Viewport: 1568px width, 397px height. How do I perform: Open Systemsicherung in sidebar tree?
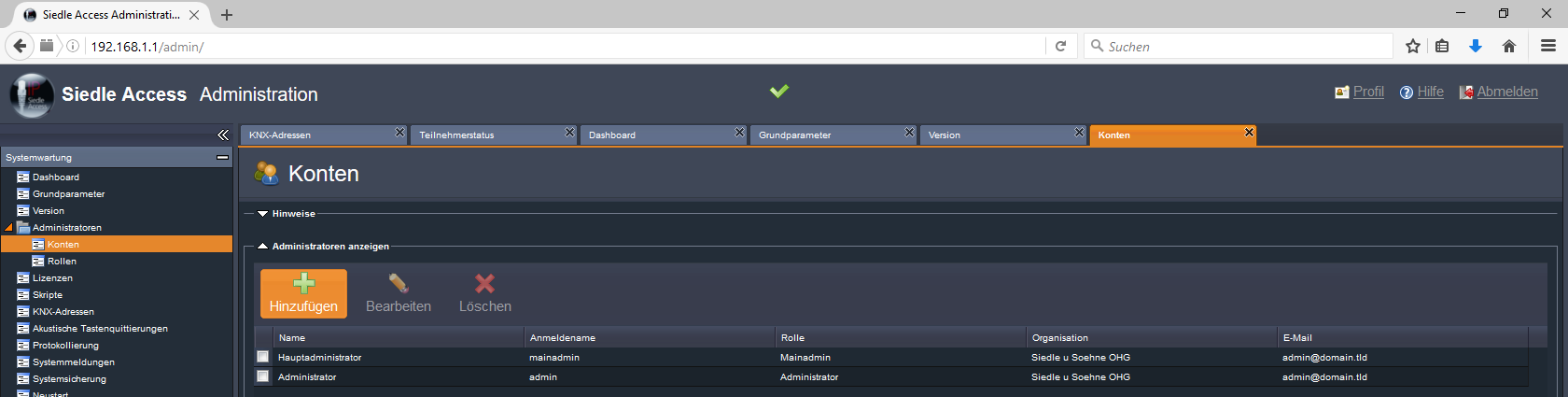69,379
